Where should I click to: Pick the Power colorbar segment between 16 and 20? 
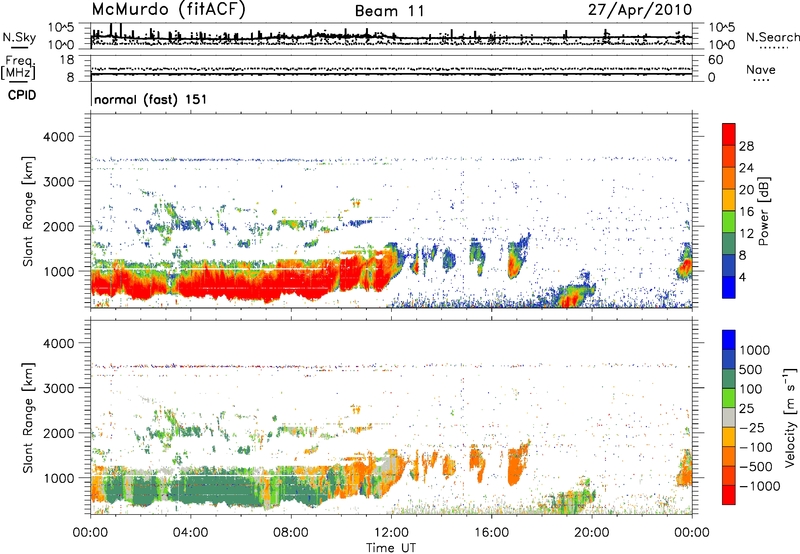[729, 200]
